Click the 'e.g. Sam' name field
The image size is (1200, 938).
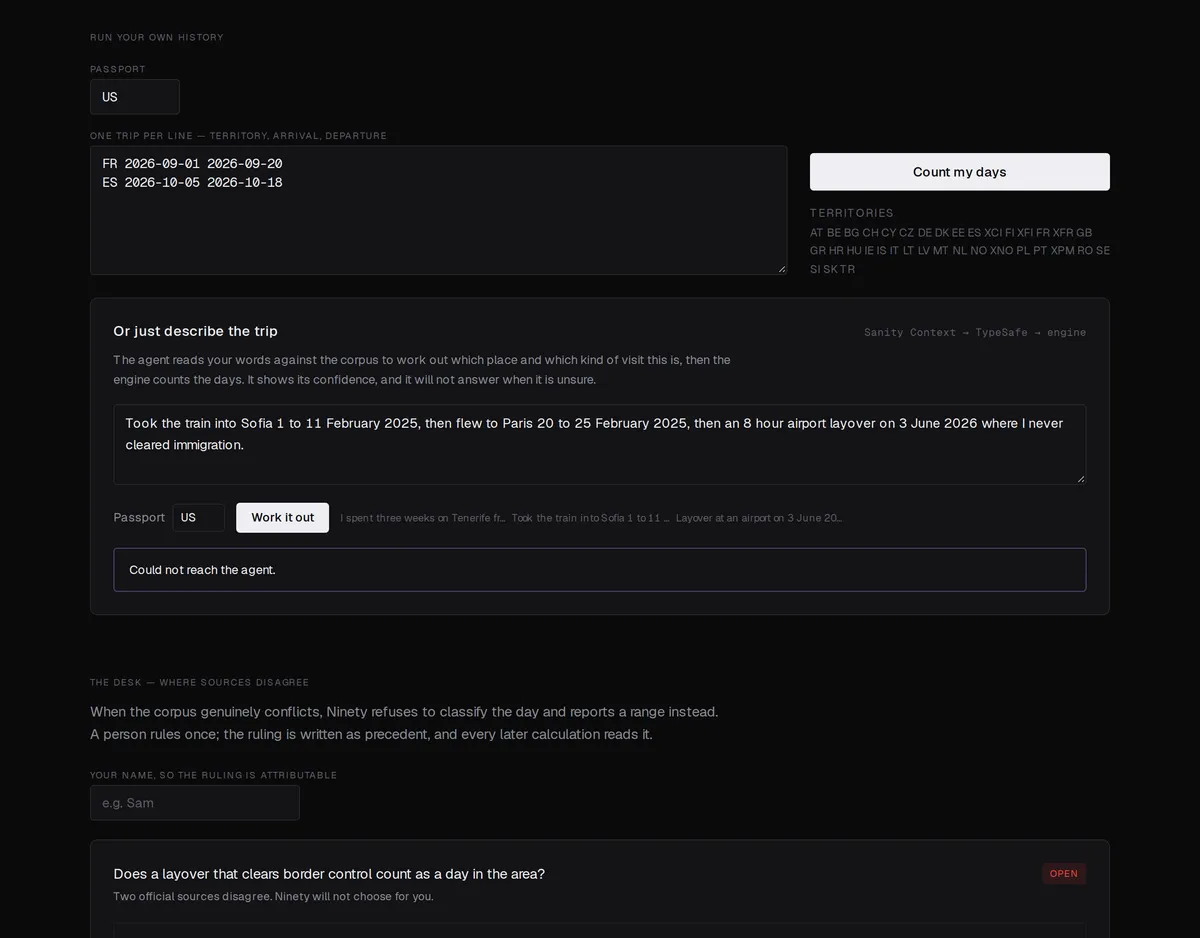click(x=195, y=803)
